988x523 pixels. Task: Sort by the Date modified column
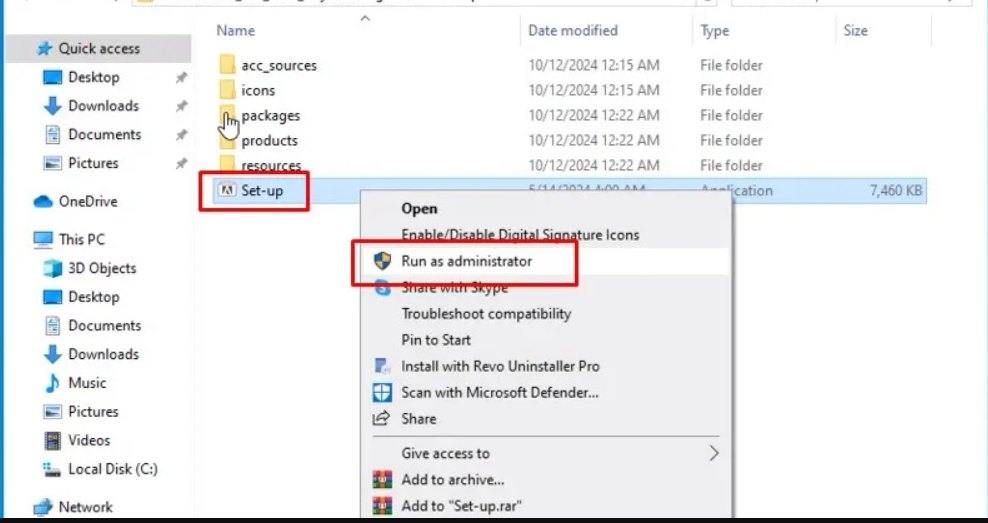[573, 31]
